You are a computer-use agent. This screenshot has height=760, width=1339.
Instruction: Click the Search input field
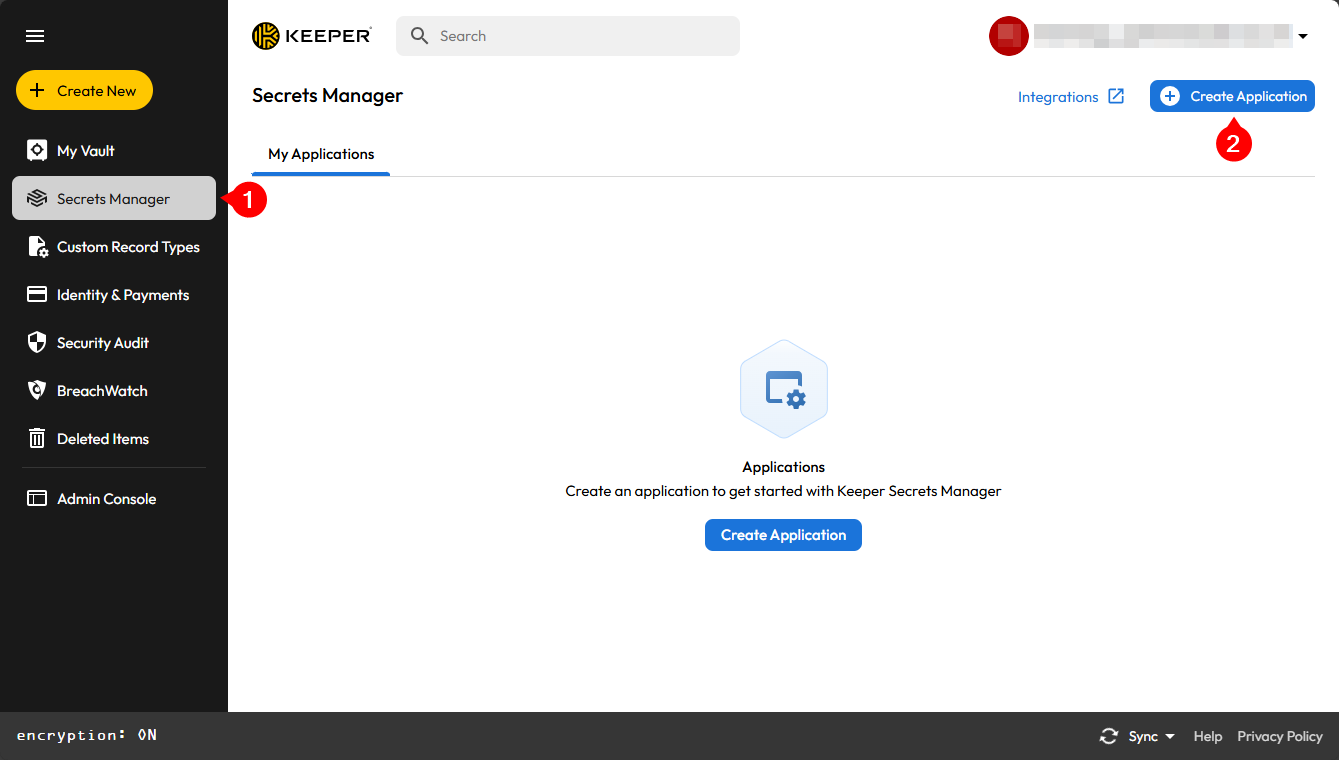568,36
